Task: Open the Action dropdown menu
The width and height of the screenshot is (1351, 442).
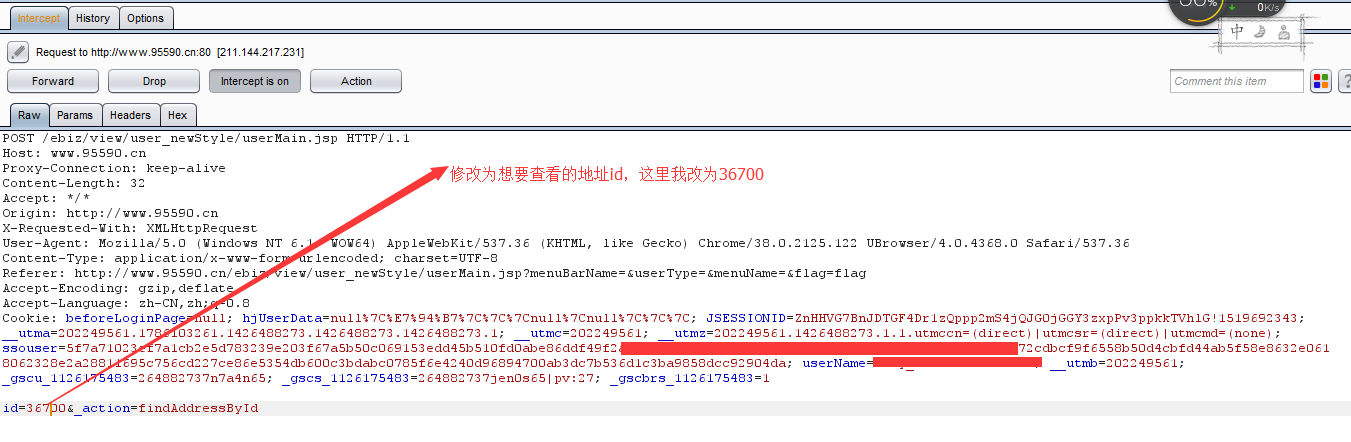Action: click(x=356, y=81)
